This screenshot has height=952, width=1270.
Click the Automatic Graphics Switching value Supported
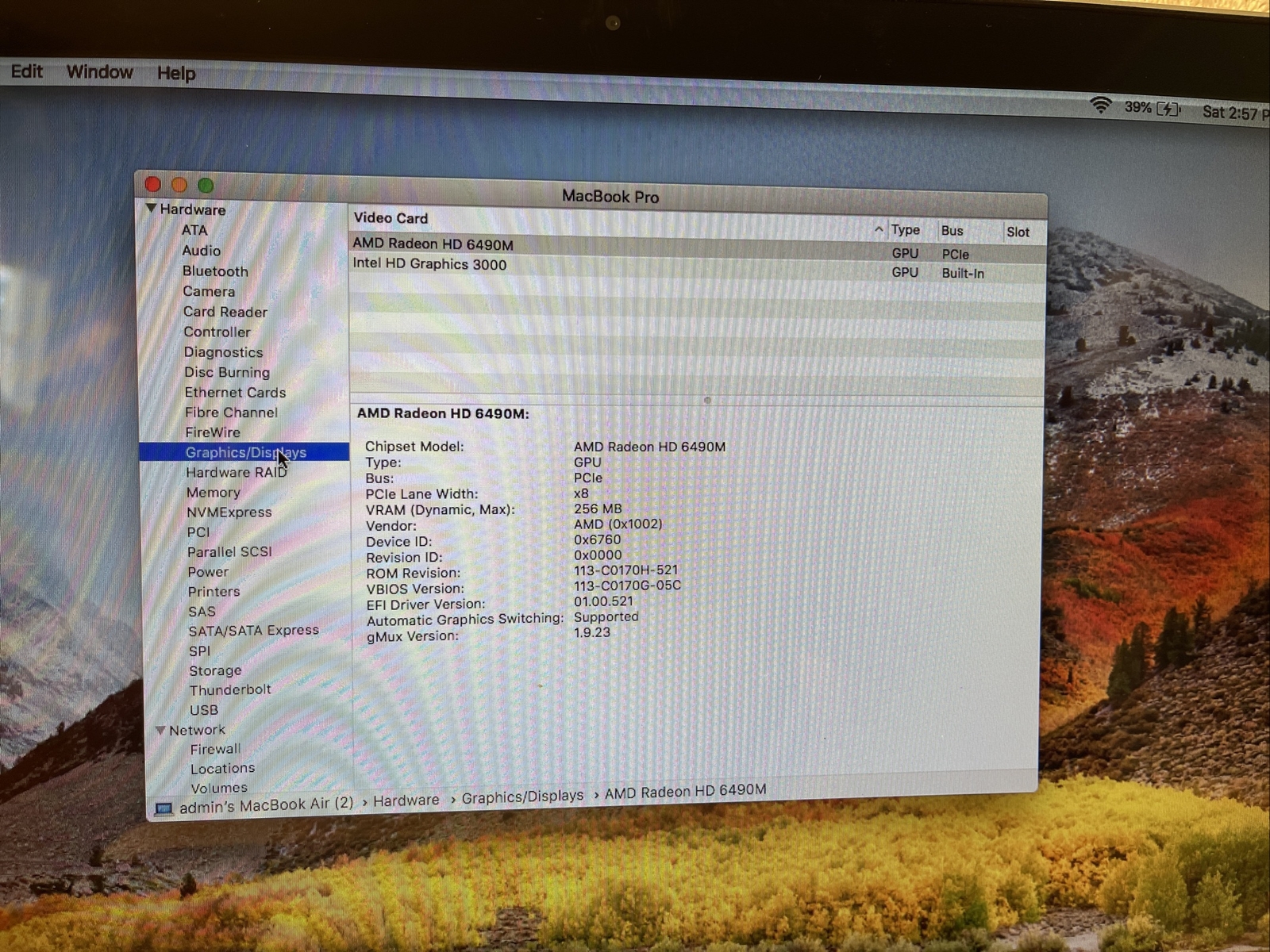click(x=606, y=616)
